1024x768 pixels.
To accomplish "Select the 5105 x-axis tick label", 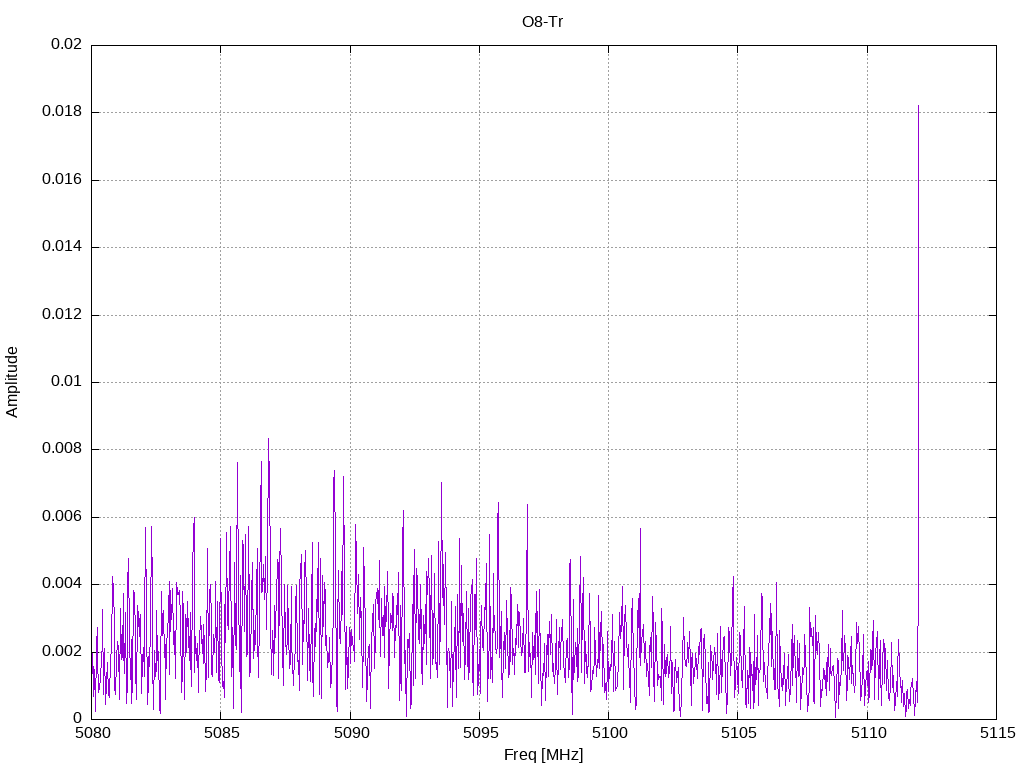I will [x=737, y=734].
